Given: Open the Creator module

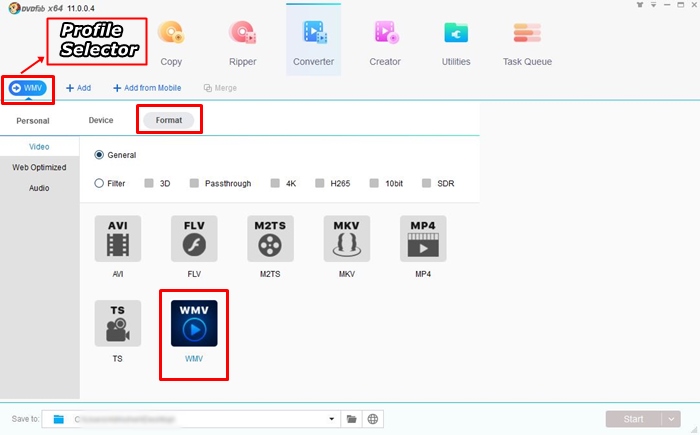Looking at the screenshot, I should [x=385, y=44].
